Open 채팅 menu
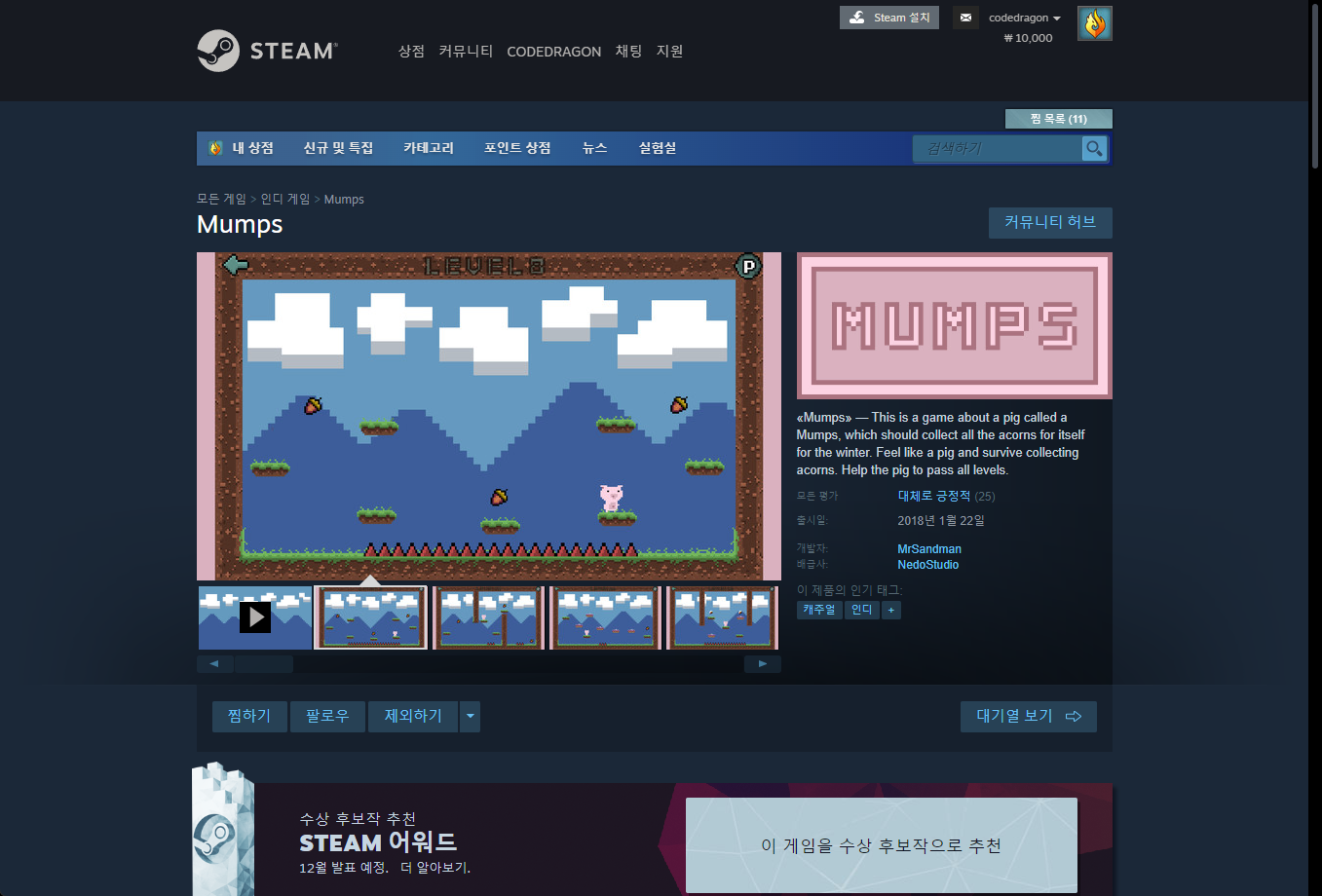 628,51
